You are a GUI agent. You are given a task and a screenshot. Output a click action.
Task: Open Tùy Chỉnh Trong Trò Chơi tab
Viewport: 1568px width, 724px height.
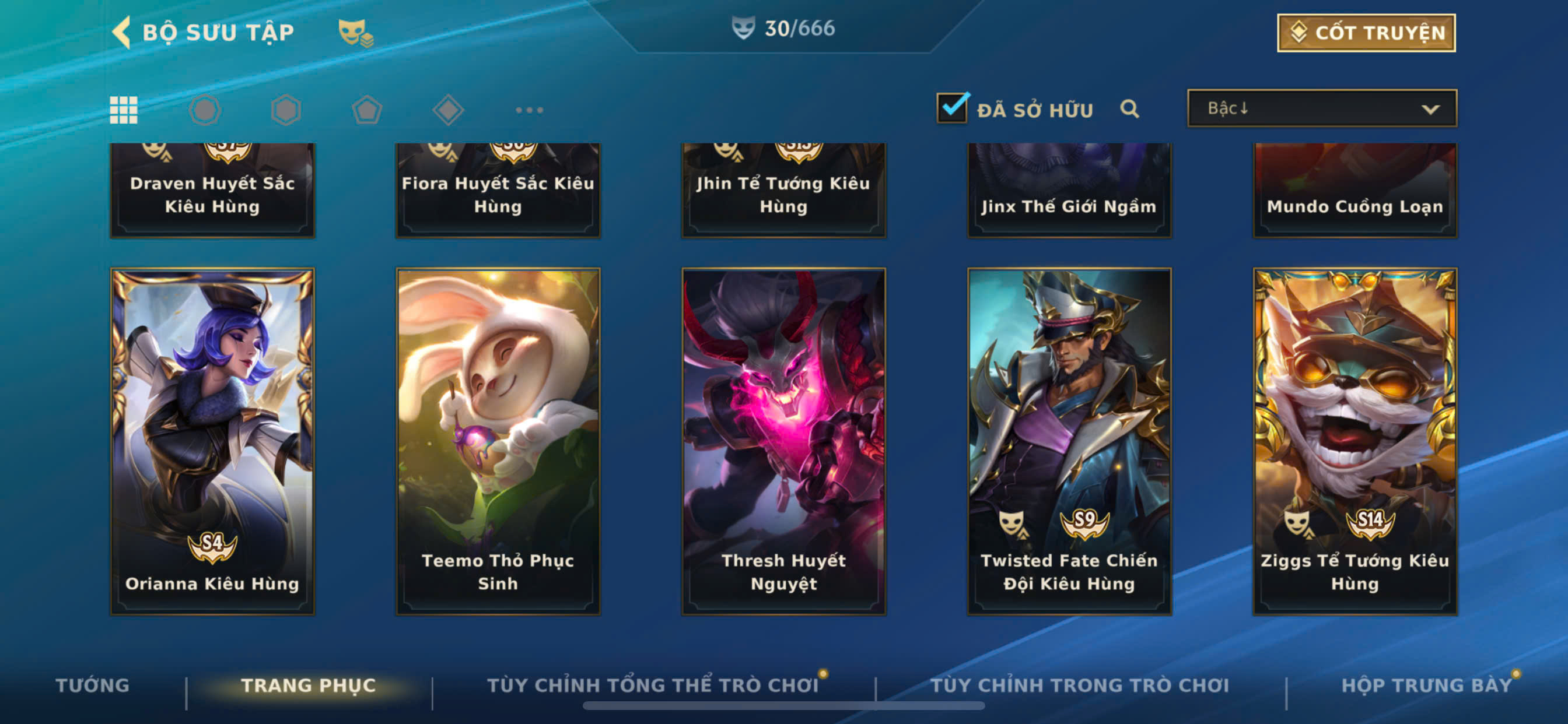(x=1079, y=685)
